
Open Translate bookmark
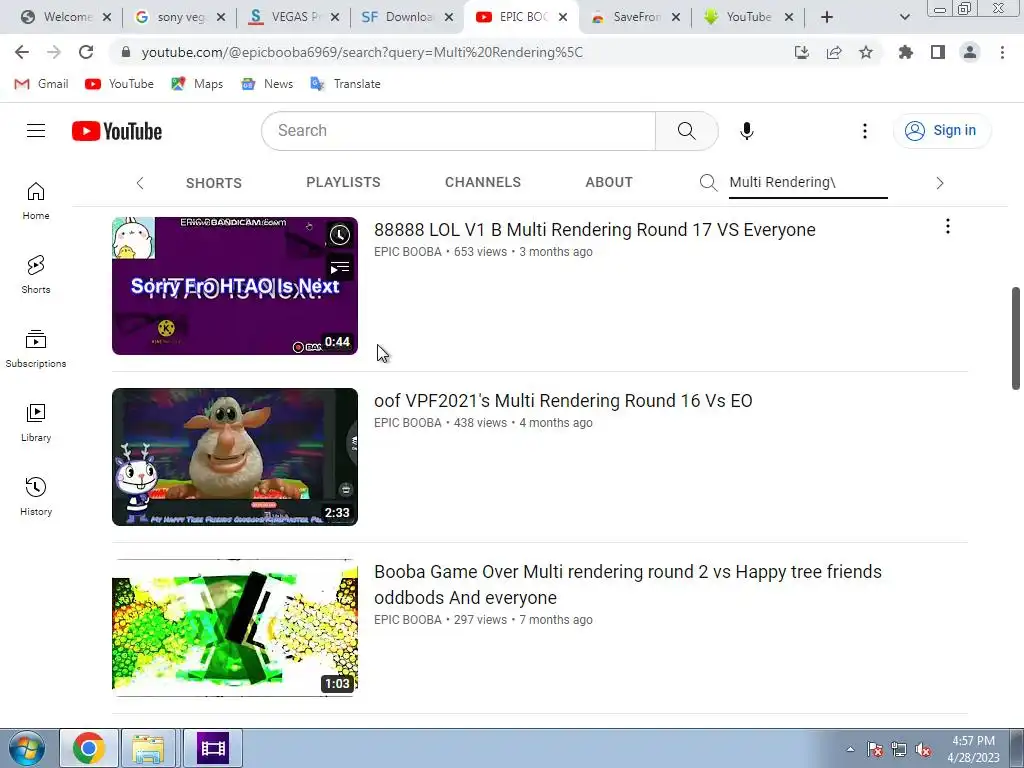[x=345, y=84]
